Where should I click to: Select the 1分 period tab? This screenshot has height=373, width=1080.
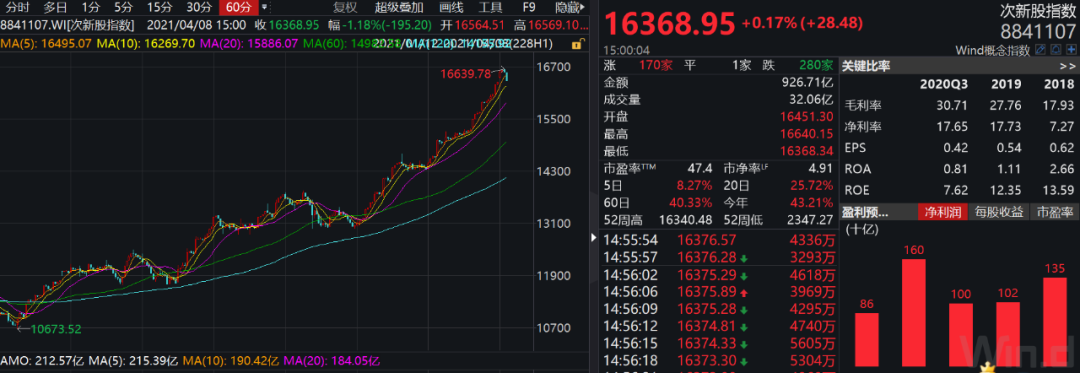point(90,8)
